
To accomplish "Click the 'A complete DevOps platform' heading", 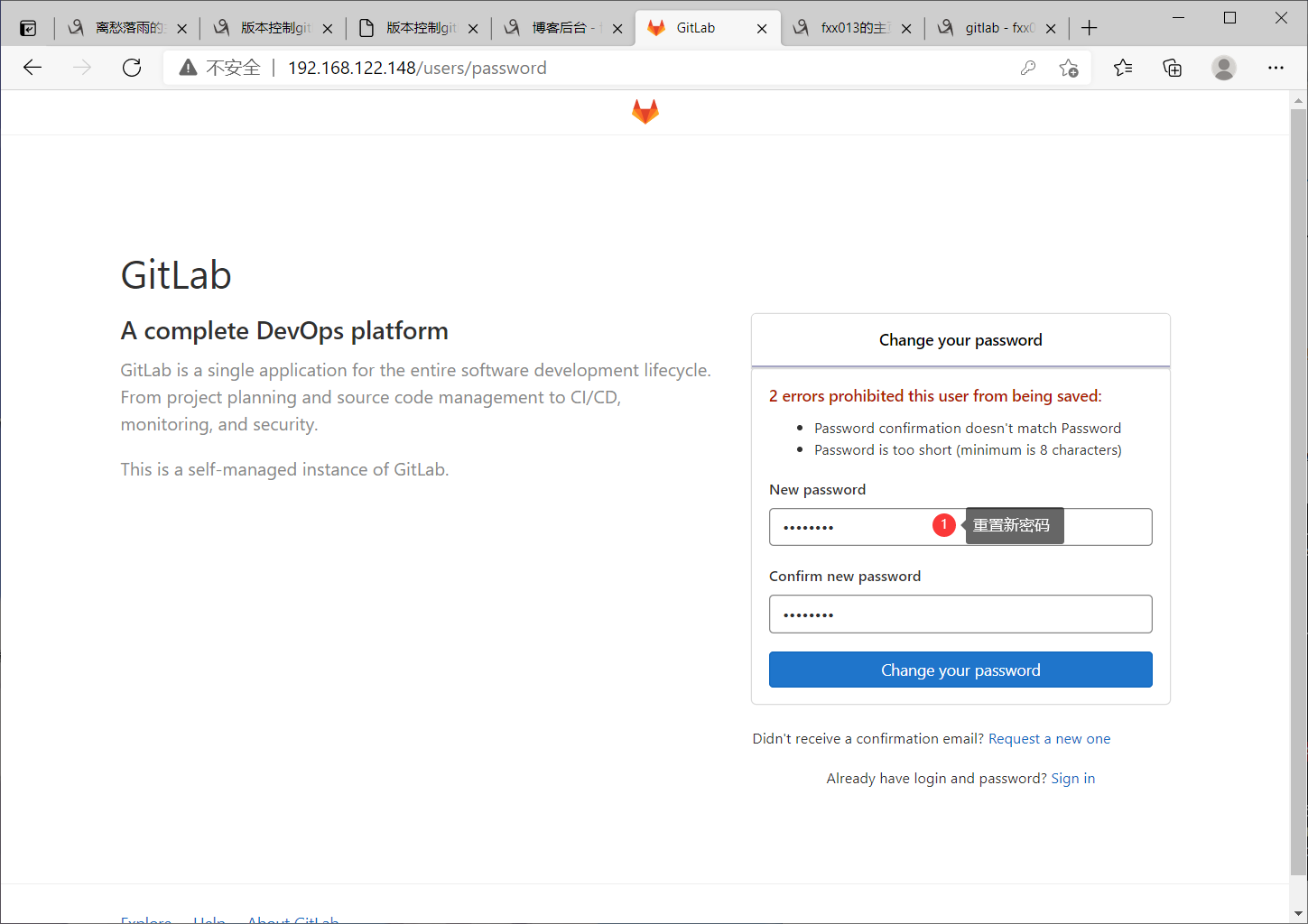I will coord(284,331).
